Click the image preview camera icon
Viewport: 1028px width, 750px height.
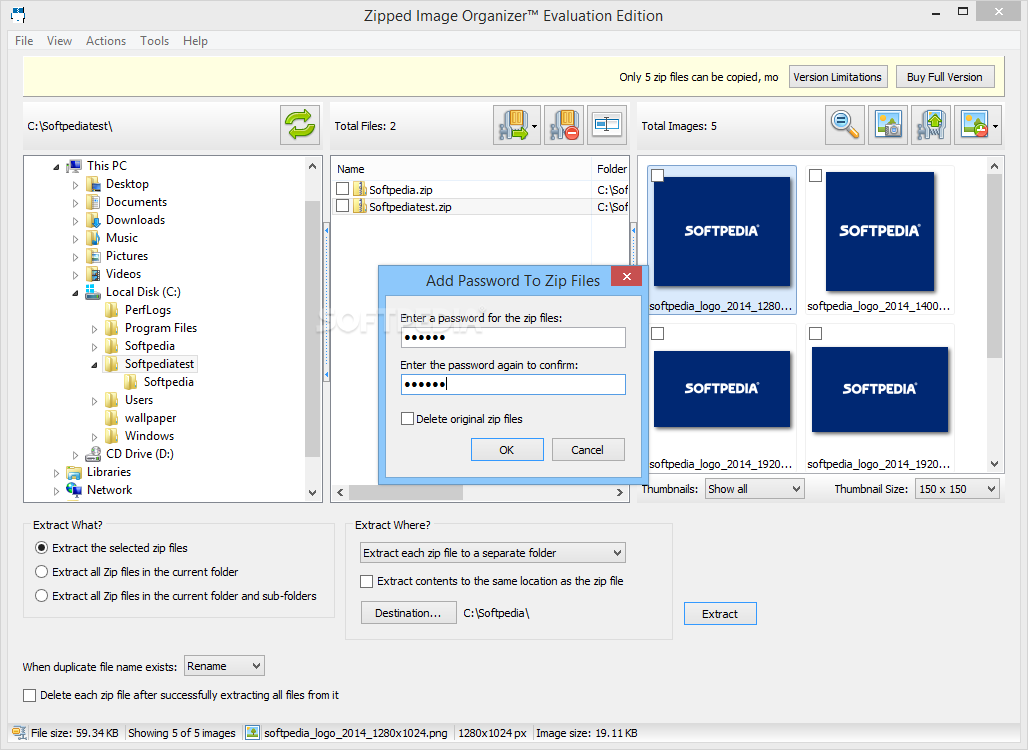click(888, 125)
